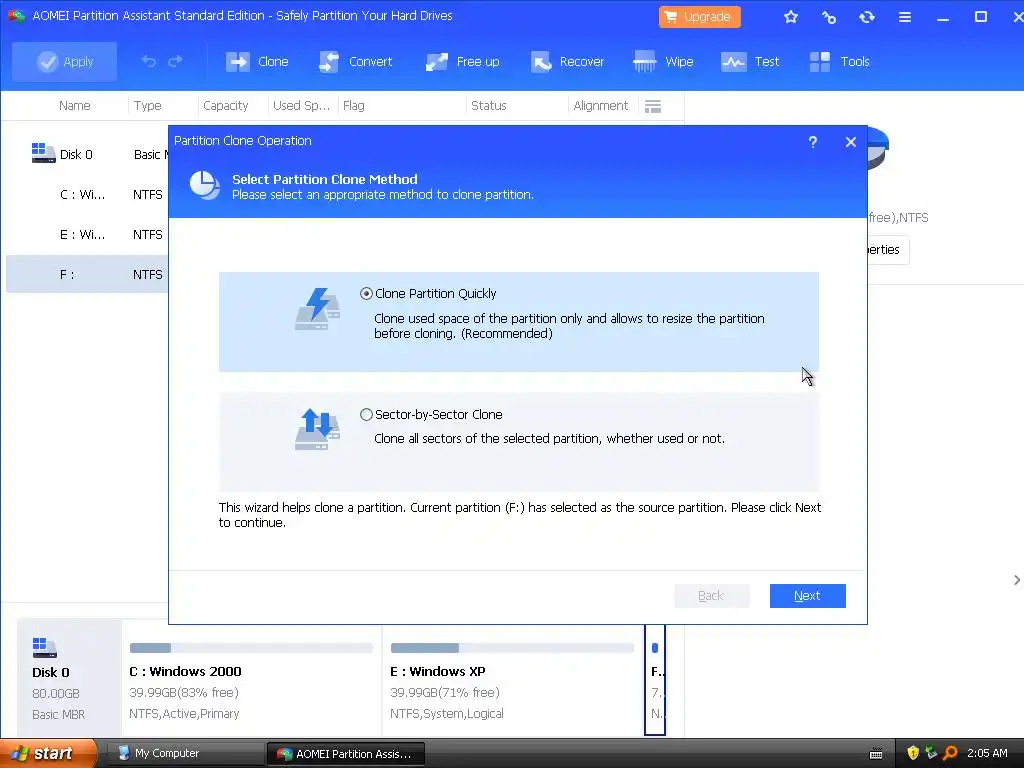Open the Test tool
The image size is (1024, 768).
[x=750, y=61]
